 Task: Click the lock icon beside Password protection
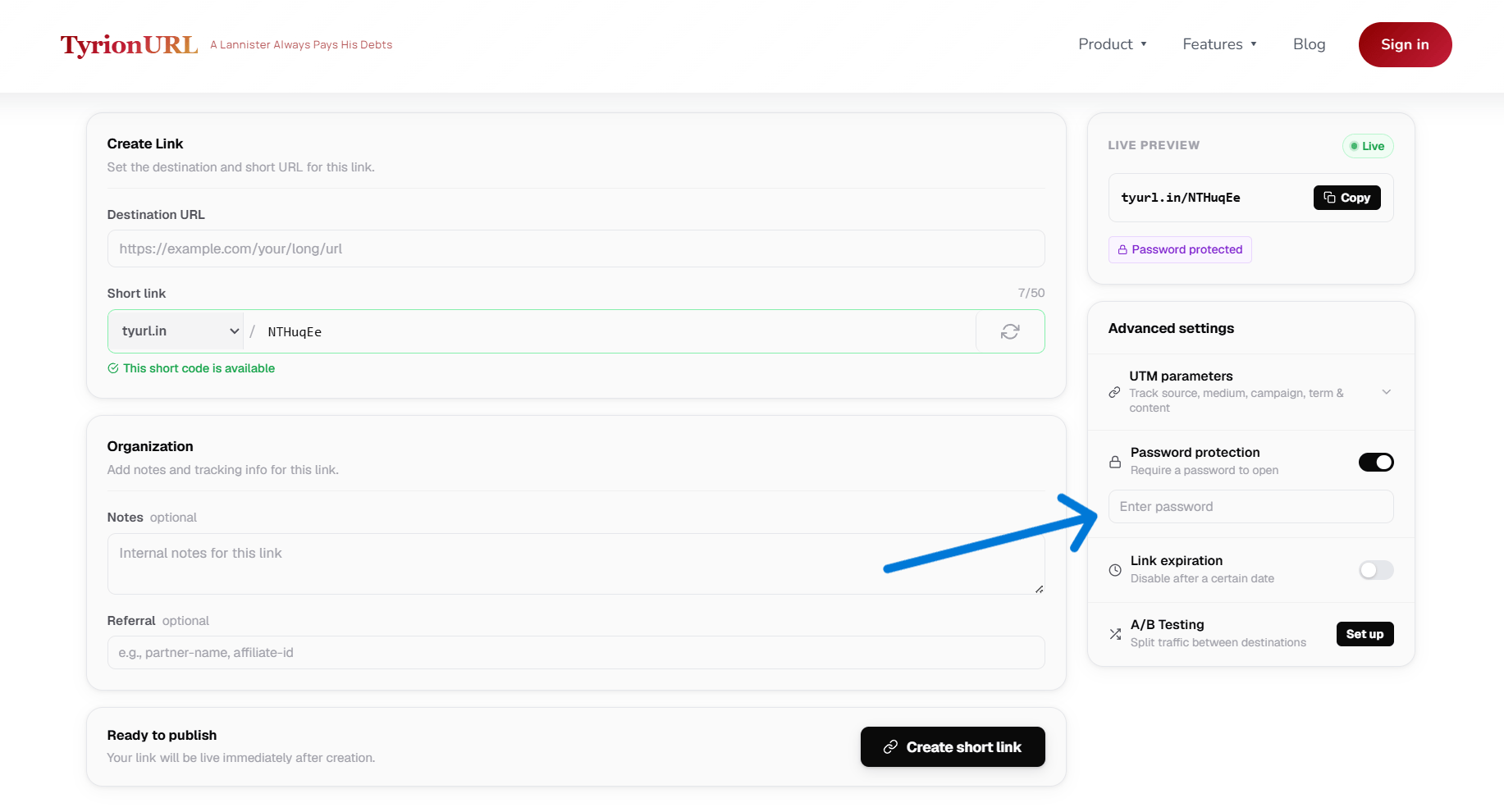coord(1115,462)
